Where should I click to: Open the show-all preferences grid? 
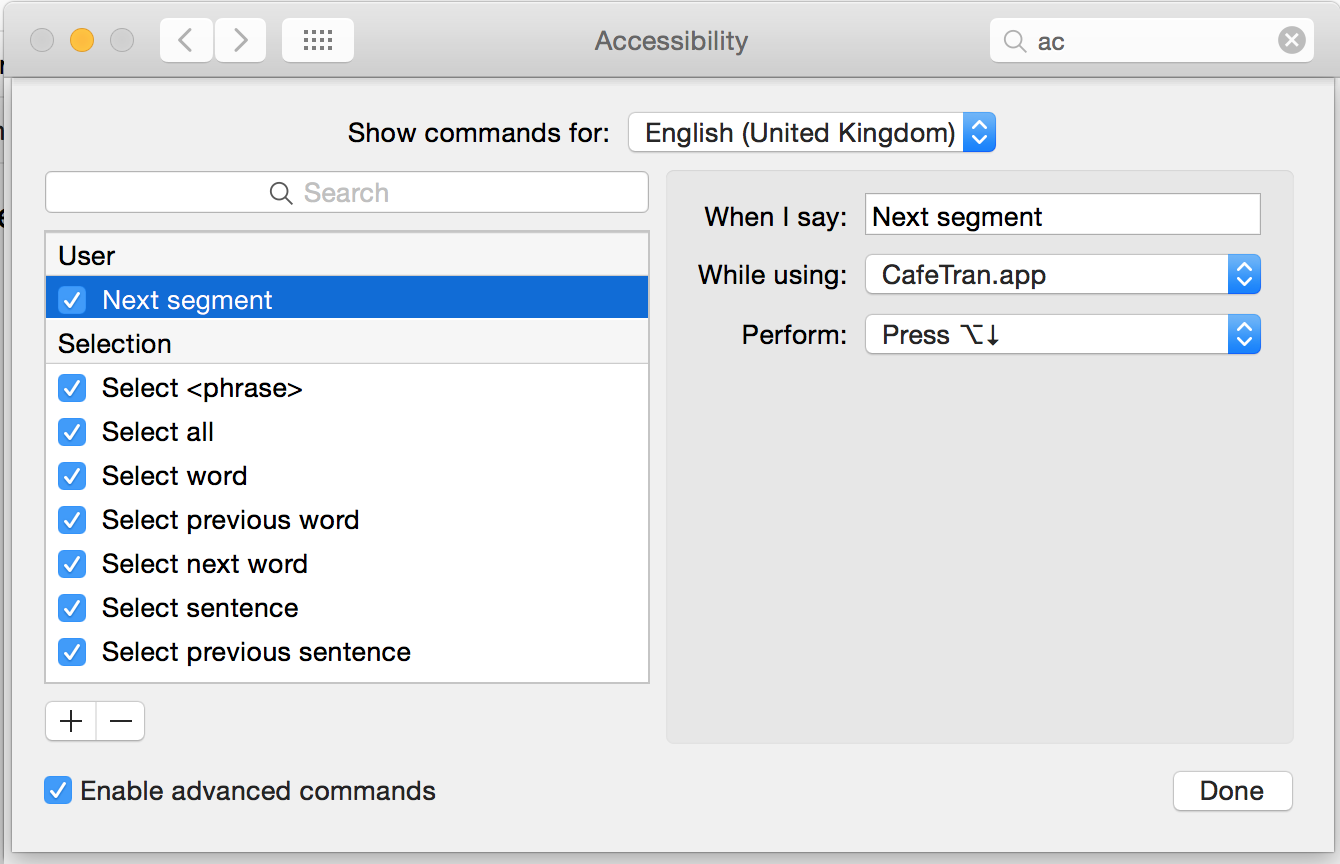pos(317,41)
